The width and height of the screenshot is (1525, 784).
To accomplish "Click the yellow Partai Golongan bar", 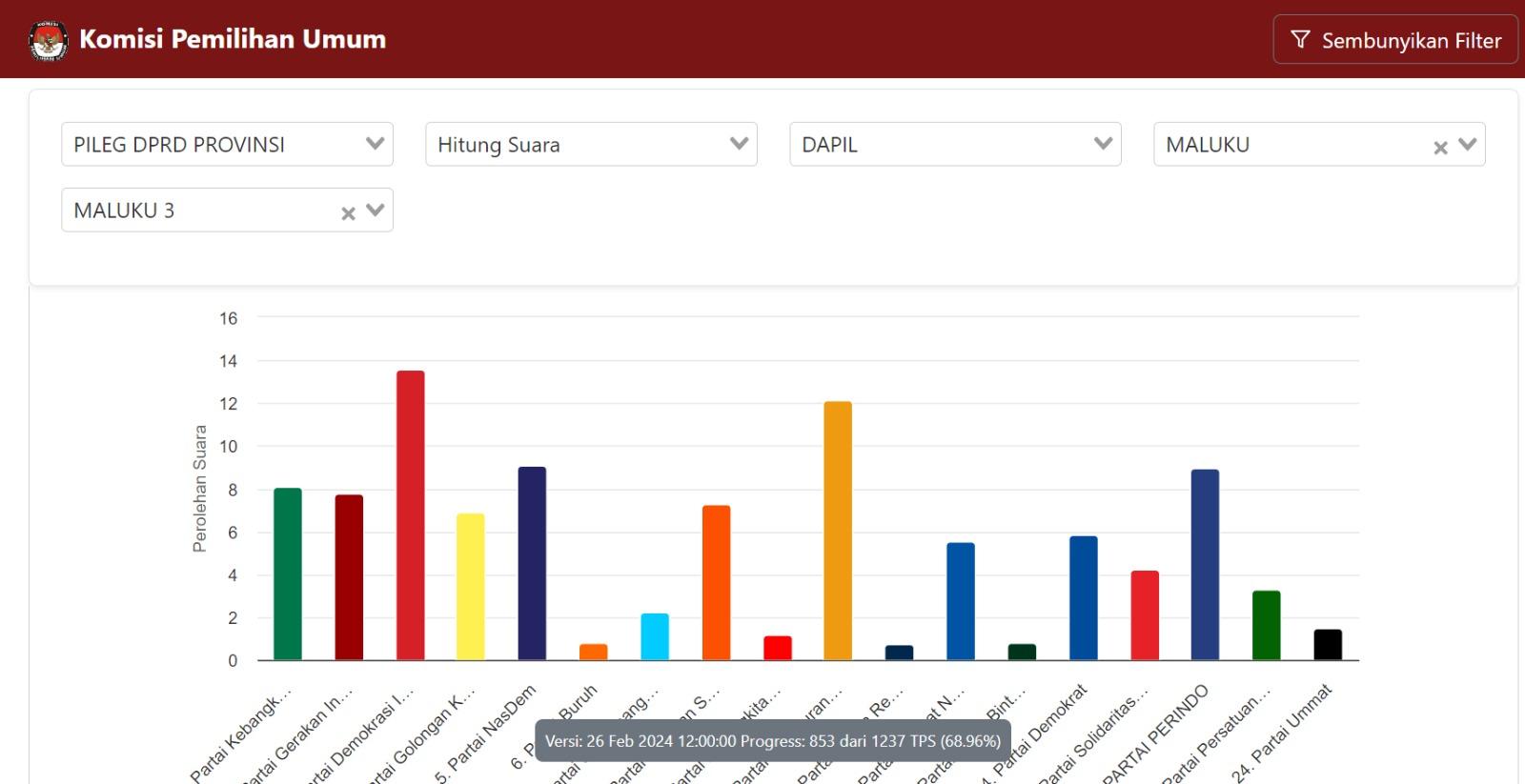I will 471,587.
